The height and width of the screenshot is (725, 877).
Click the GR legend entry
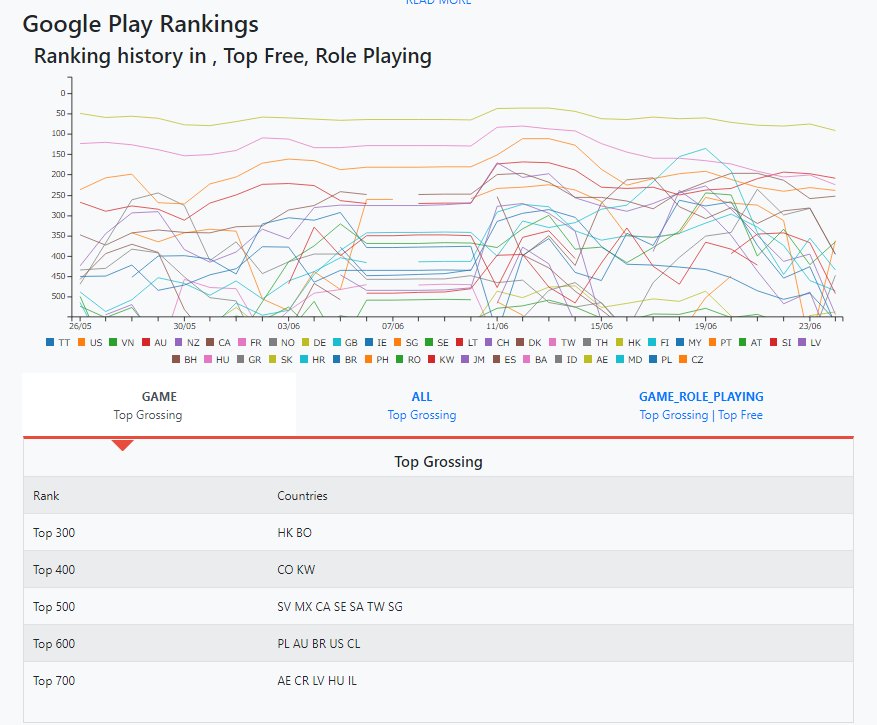point(248,360)
